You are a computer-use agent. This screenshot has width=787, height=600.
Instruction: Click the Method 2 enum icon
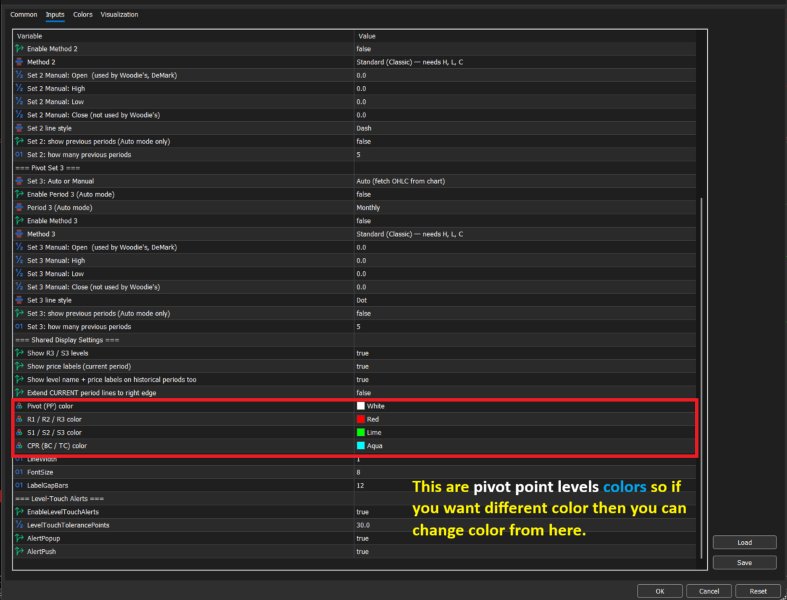coord(19,62)
